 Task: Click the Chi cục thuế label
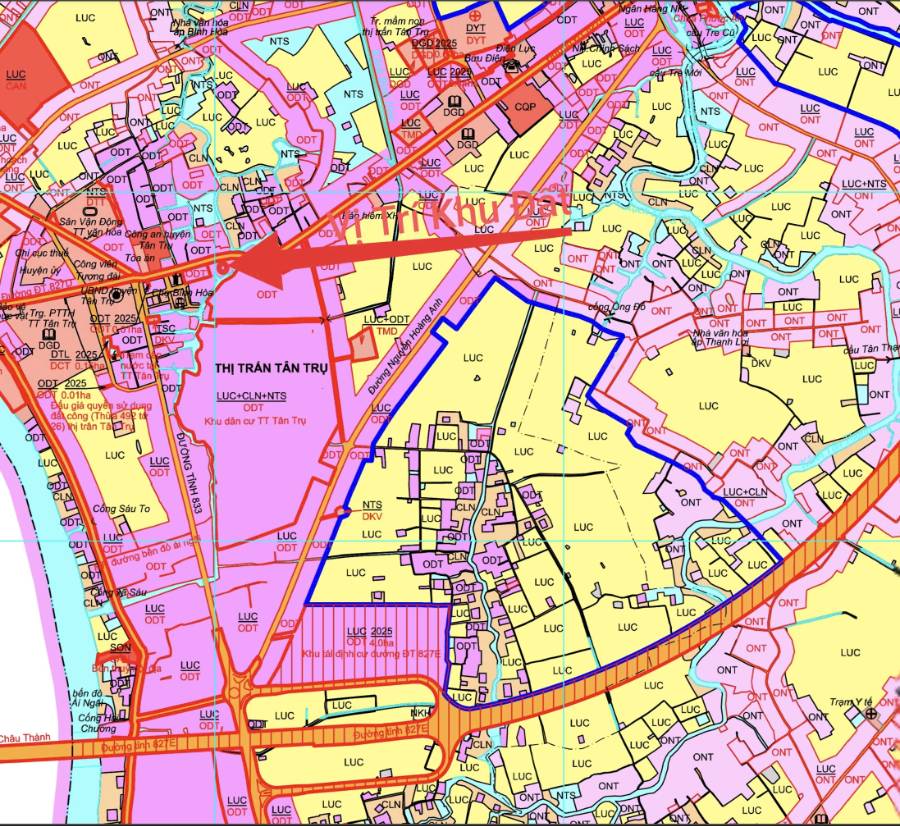[x=41, y=253]
